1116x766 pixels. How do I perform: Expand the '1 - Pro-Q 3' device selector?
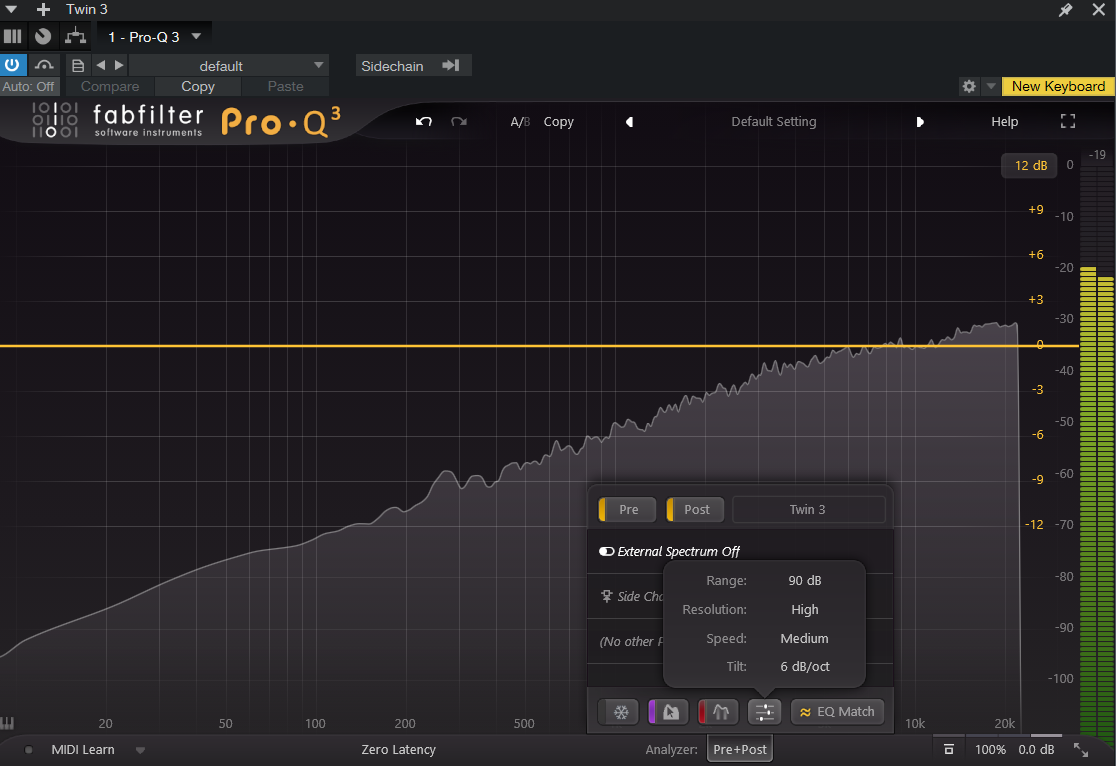coord(154,37)
